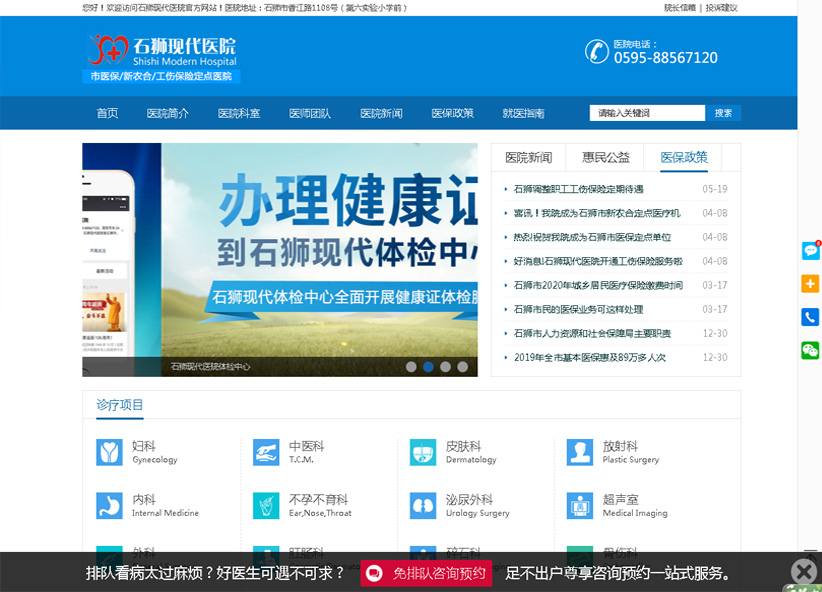Click the green WeChat sidebar icon

pyautogui.click(x=810, y=350)
